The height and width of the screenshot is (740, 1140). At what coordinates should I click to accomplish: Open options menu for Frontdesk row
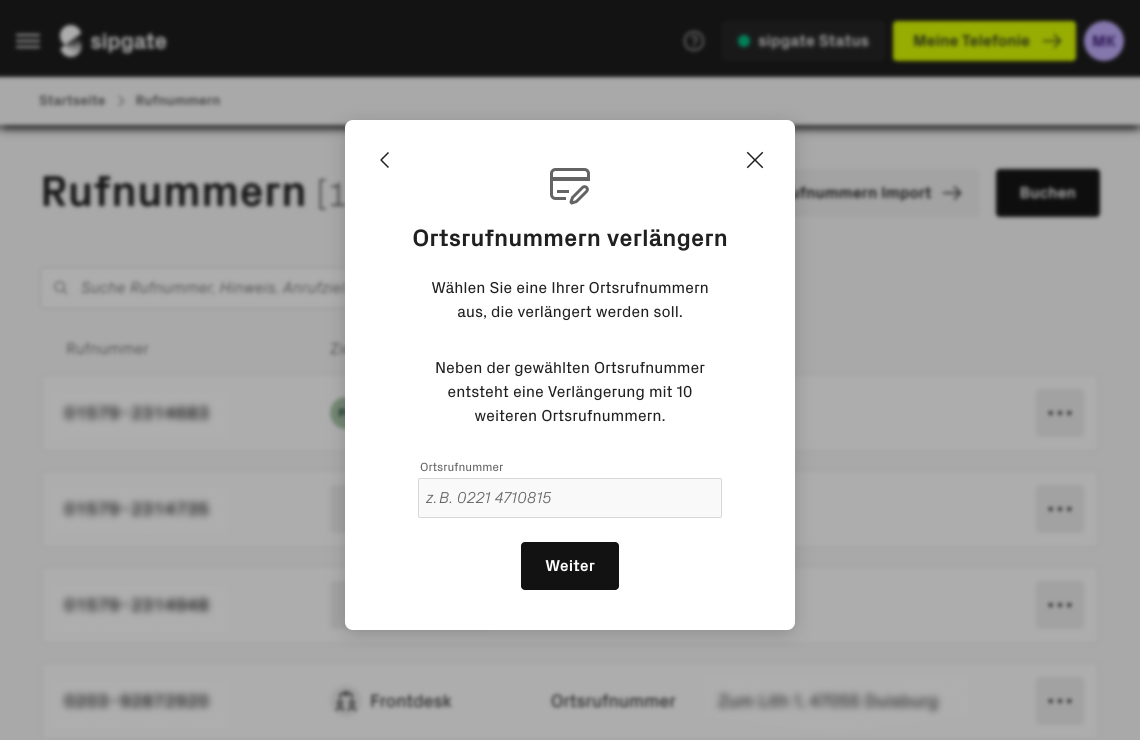tap(1060, 701)
